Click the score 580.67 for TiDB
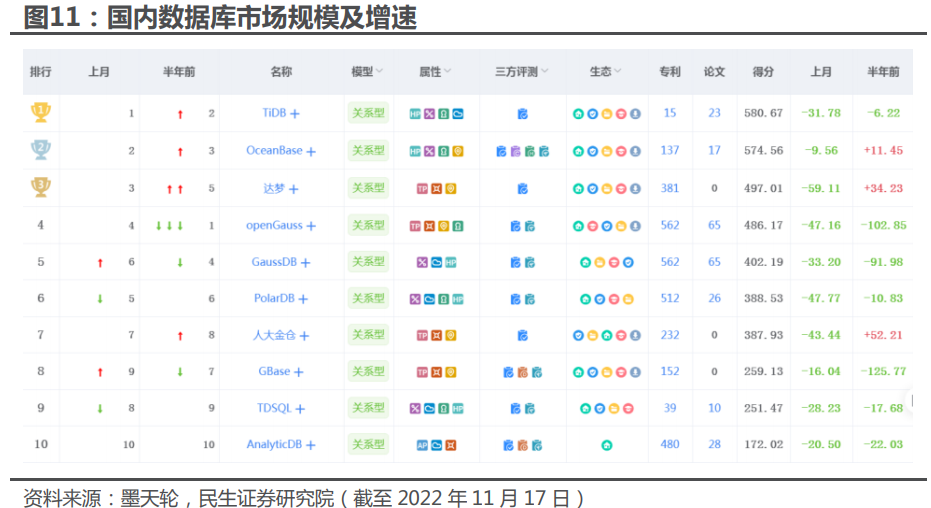This screenshot has height=508, width=931. tap(764, 113)
